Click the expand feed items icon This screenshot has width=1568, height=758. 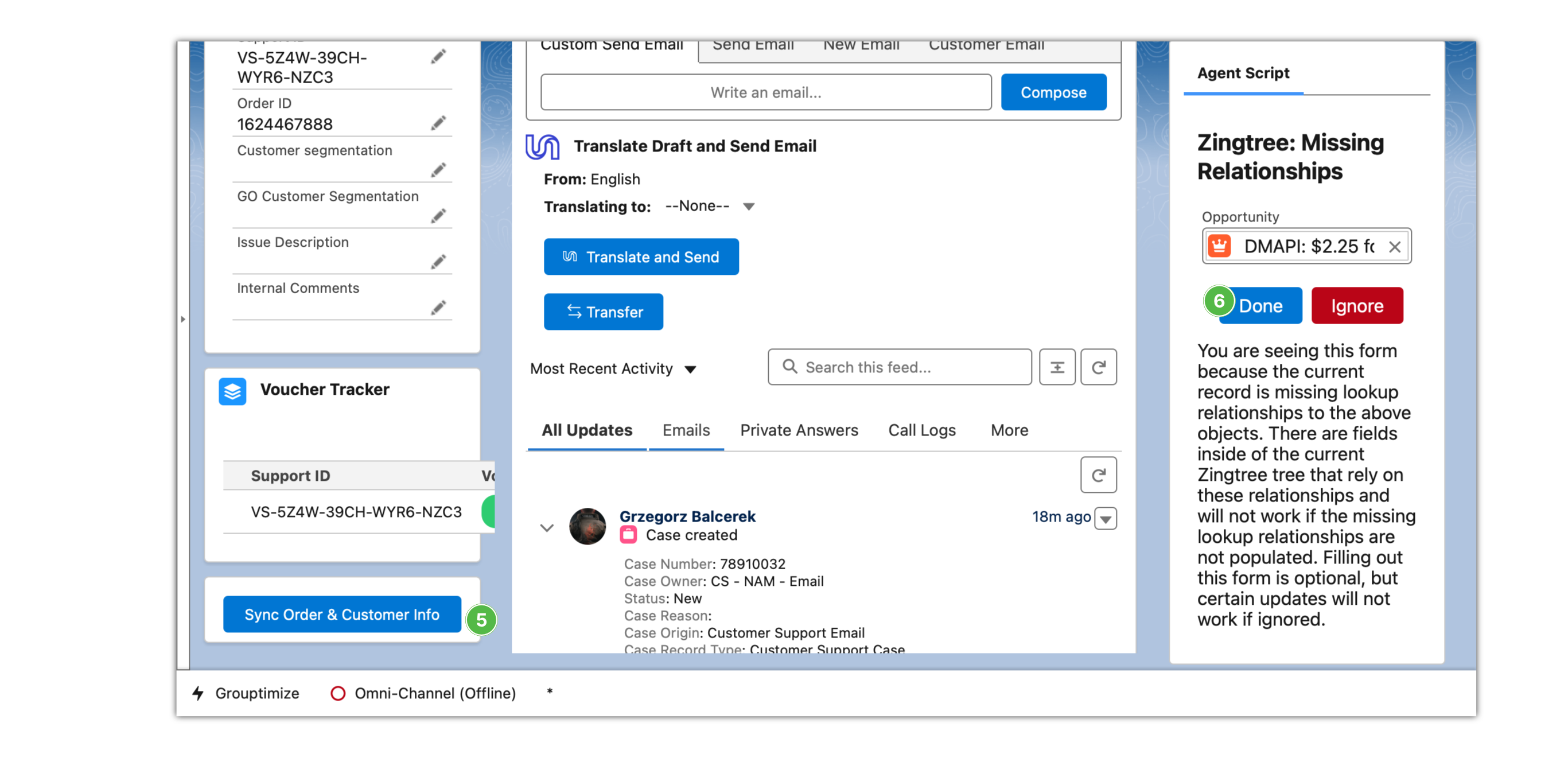point(1057,367)
